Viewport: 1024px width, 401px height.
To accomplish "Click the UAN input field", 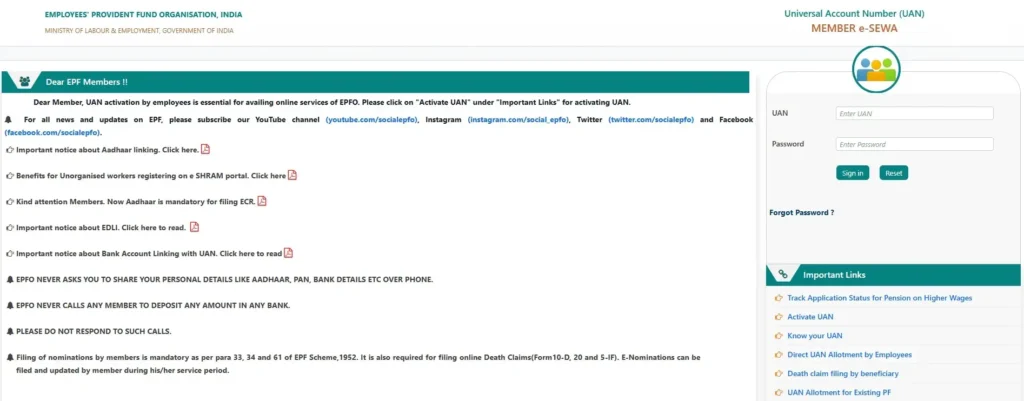I will tap(914, 113).
